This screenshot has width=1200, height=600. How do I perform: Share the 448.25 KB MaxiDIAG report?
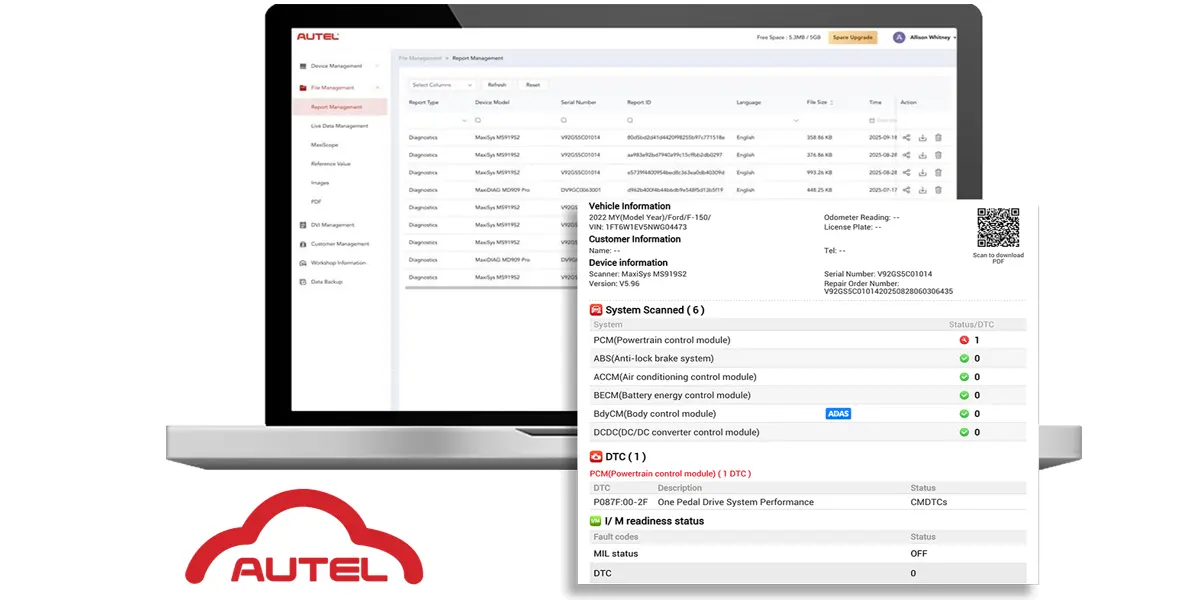tap(906, 189)
